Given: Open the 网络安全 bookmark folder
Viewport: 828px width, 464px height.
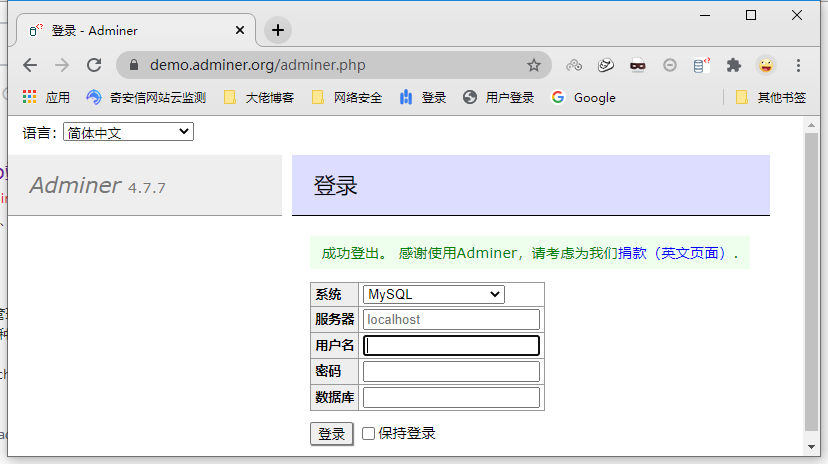Looking at the screenshot, I should tap(347, 98).
